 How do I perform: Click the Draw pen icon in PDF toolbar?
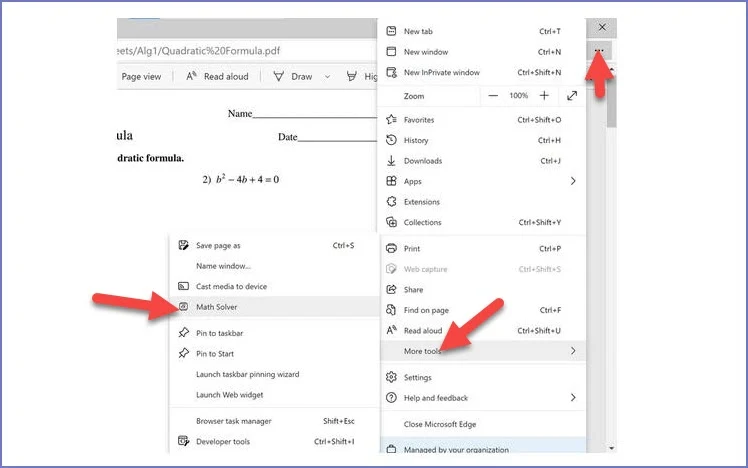279,76
